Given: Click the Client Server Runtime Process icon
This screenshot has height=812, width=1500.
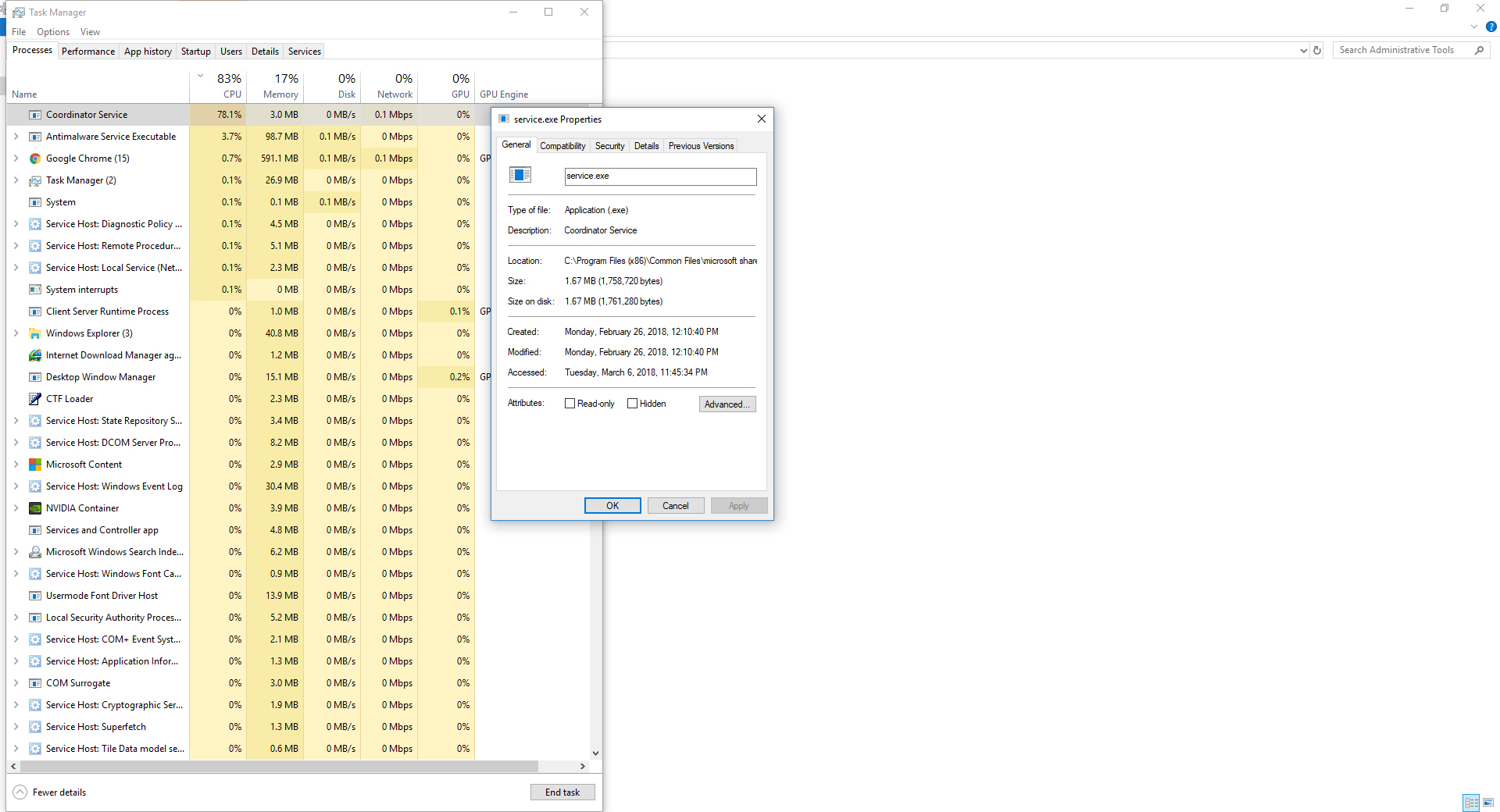Looking at the screenshot, I should tap(35, 312).
